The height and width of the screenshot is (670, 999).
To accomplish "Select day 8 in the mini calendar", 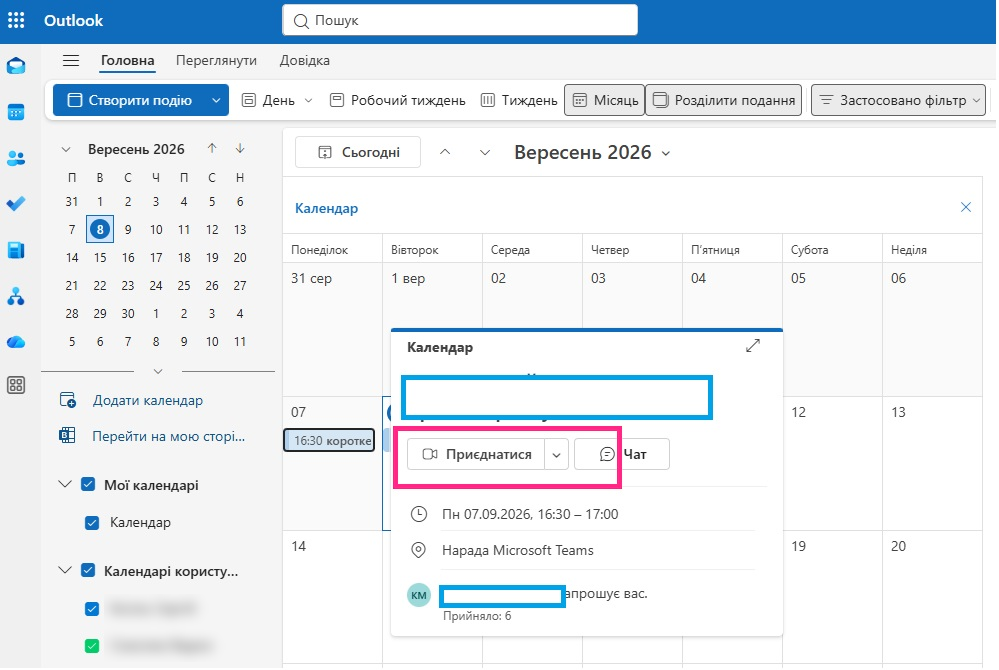I will pyautogui.click(x=100, y=229).
